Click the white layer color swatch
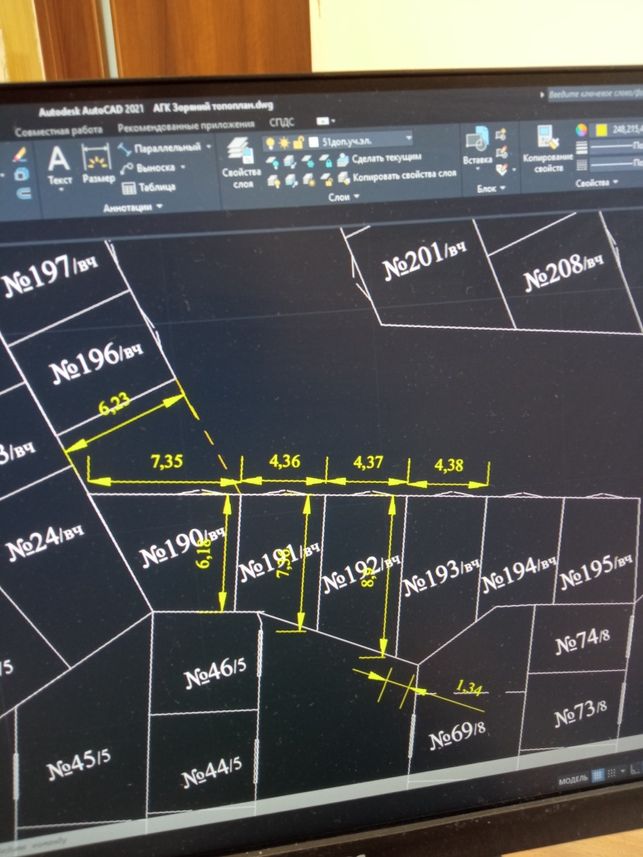This screenshot has width=643, height=857. click(313, 142)
